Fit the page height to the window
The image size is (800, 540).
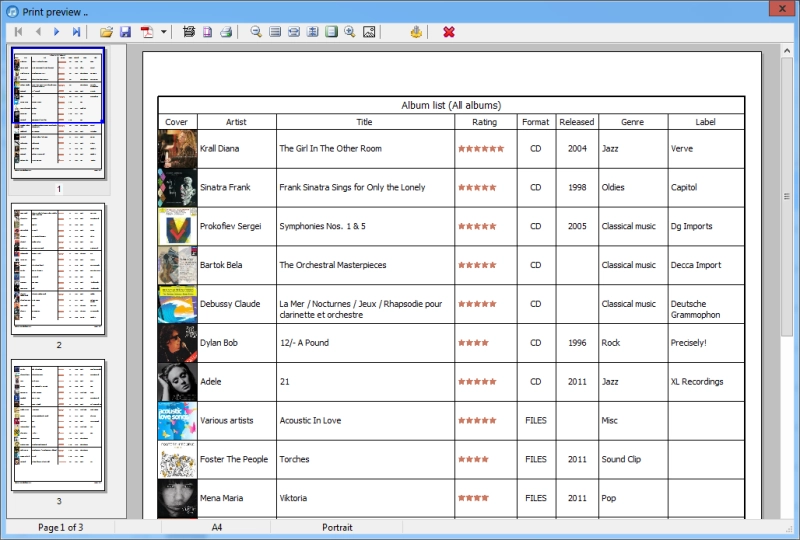312,32
